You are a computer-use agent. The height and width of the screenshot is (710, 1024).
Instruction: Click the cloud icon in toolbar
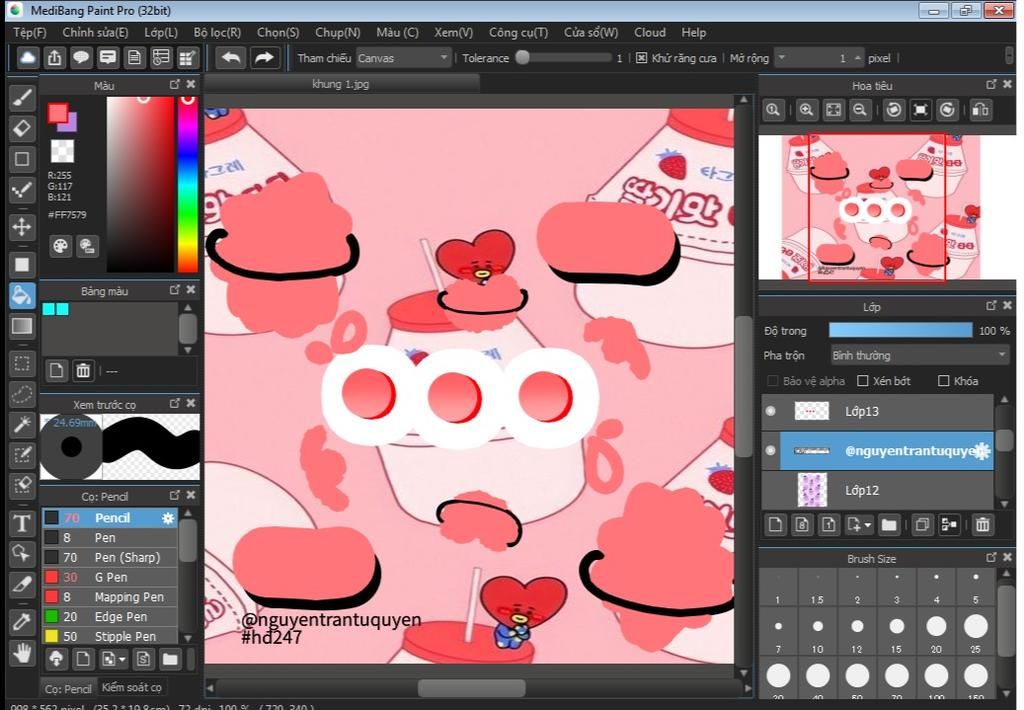pyautogui.click(x=27, y=58)
